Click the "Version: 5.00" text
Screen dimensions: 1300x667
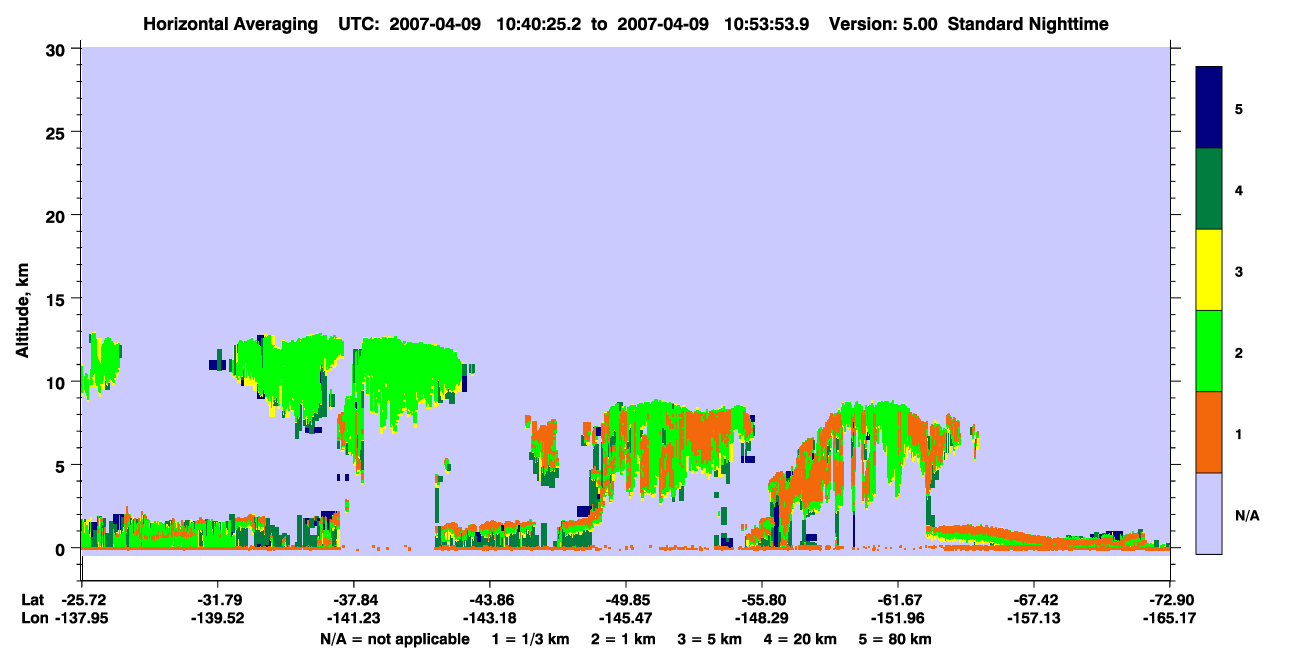[881, 23]
